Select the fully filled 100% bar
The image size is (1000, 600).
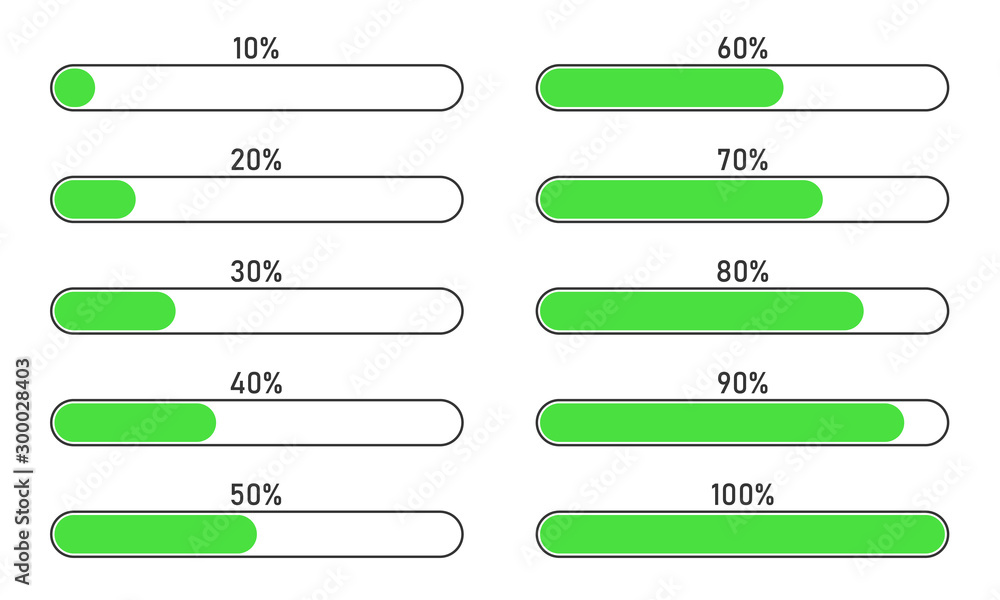(742, 534)
